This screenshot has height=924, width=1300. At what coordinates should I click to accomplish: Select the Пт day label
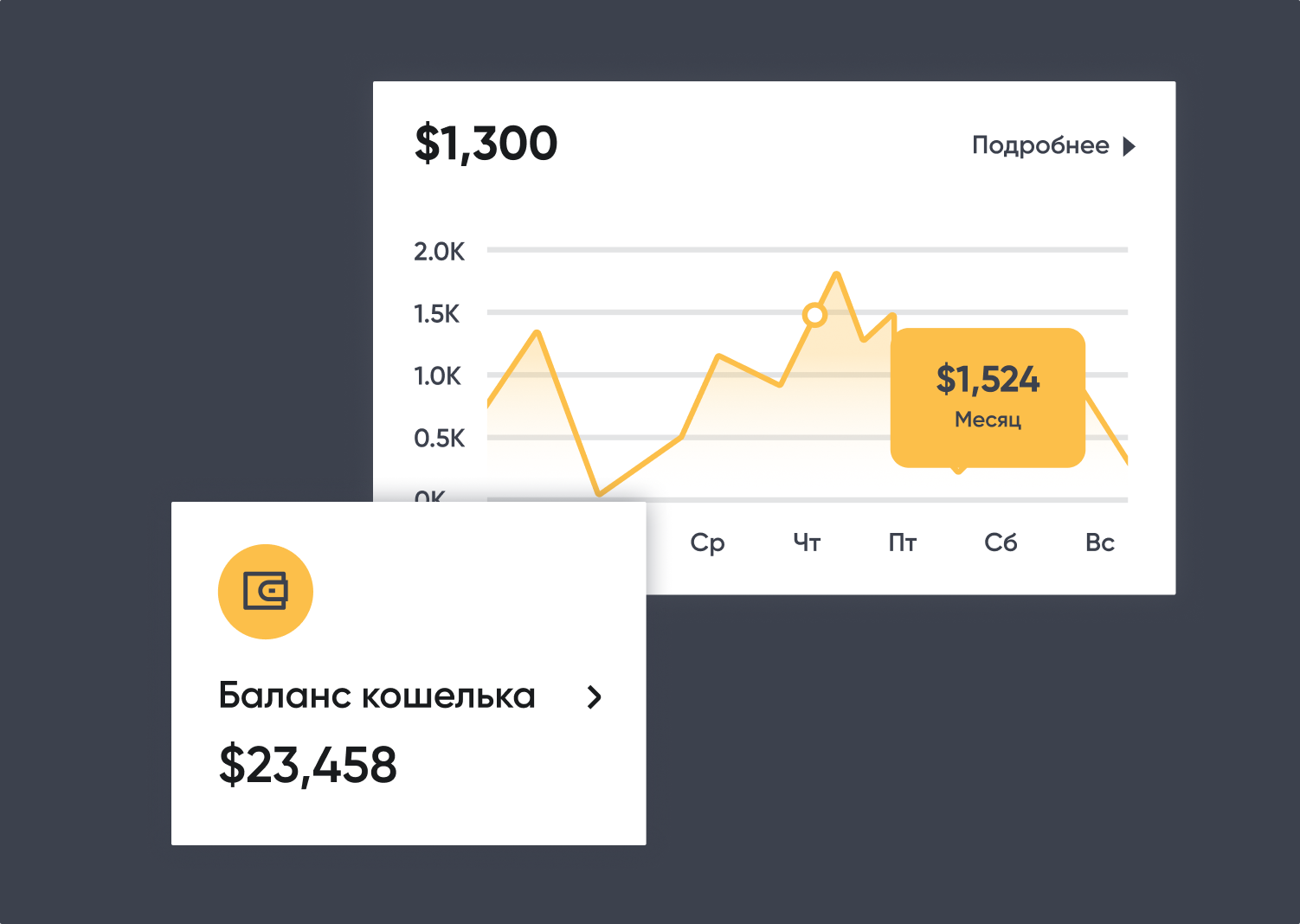click(x=902, y=542)
